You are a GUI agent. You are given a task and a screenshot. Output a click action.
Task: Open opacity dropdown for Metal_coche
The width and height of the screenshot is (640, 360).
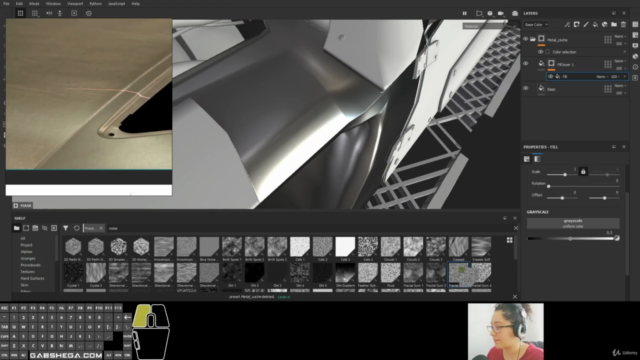[x=620, y=43]
